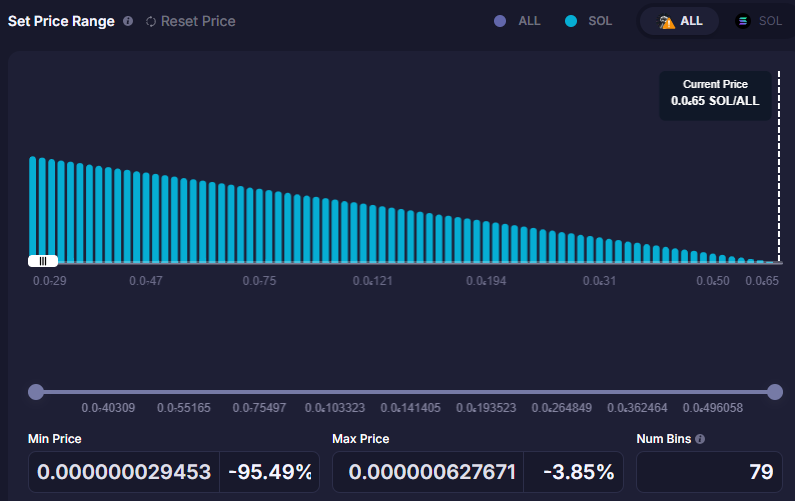Click the SOL legend text
Viewport: 795px width, 501px height.
pos(600,21)
